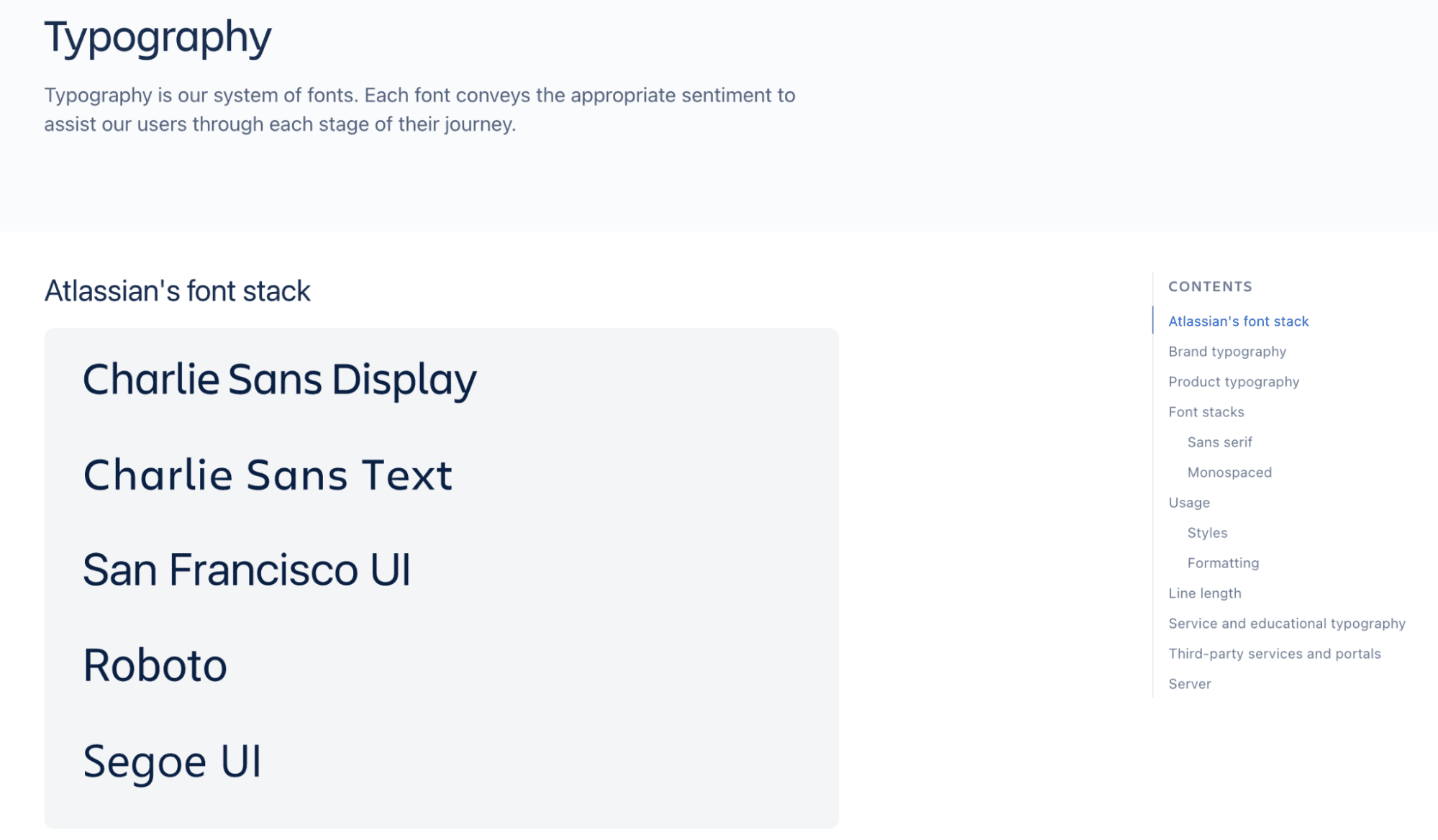Navigate to Server section

click(1189, 684)
